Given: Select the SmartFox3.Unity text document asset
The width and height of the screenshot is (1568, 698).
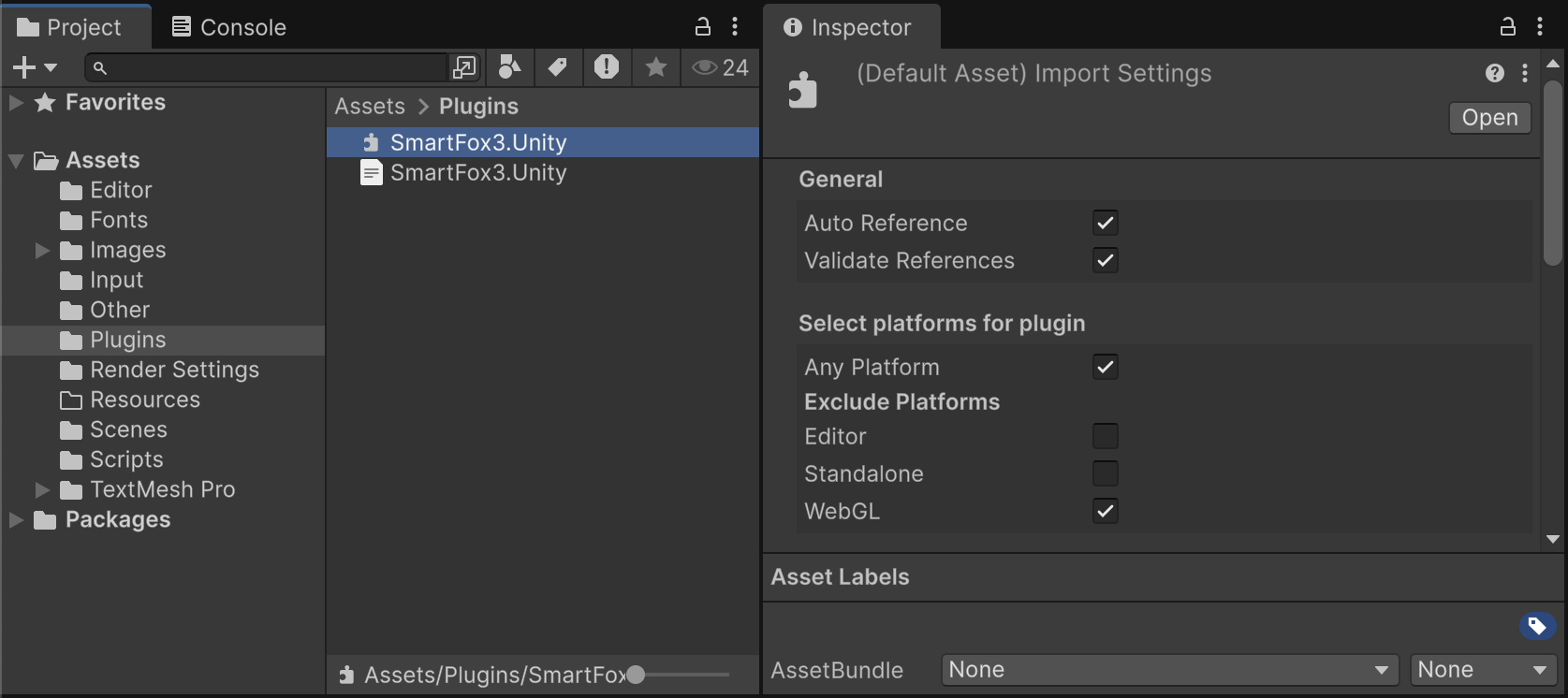Looking at the screenshot, I should pyautogui.click(x=543, y=172).
